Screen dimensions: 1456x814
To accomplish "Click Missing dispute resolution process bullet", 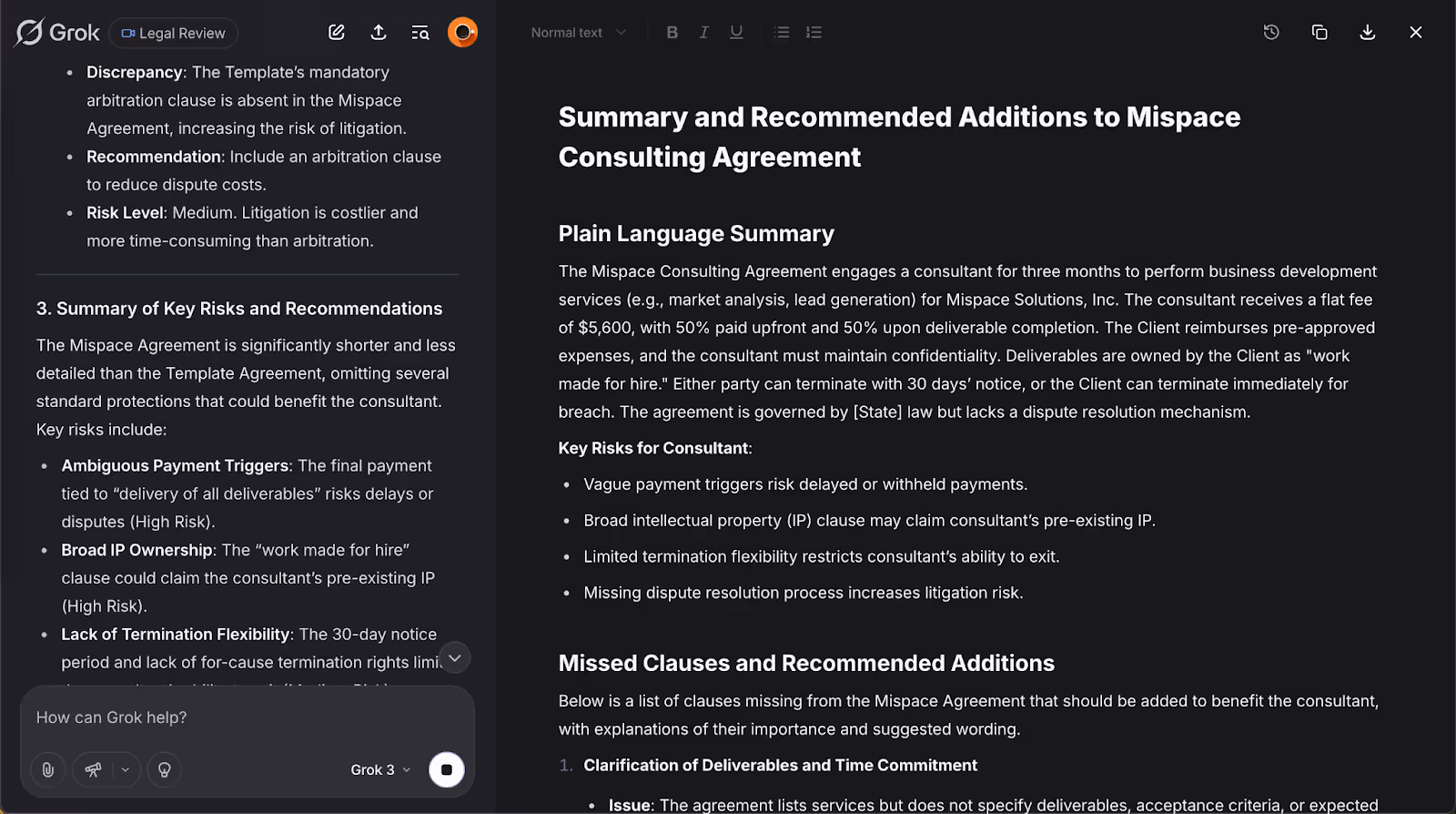I will coord(804,593).
